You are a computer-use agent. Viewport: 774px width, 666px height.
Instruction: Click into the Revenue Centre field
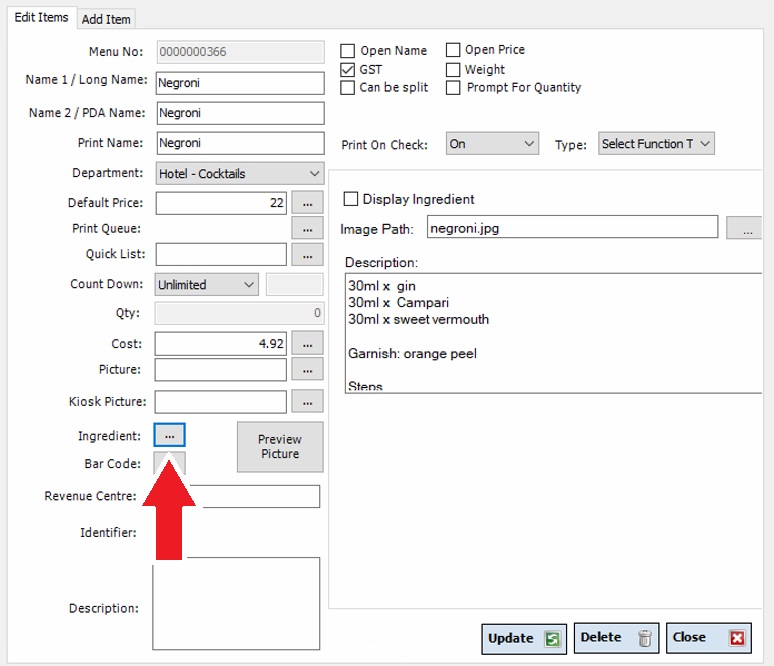pyautogui.click(x=252, y=497)
